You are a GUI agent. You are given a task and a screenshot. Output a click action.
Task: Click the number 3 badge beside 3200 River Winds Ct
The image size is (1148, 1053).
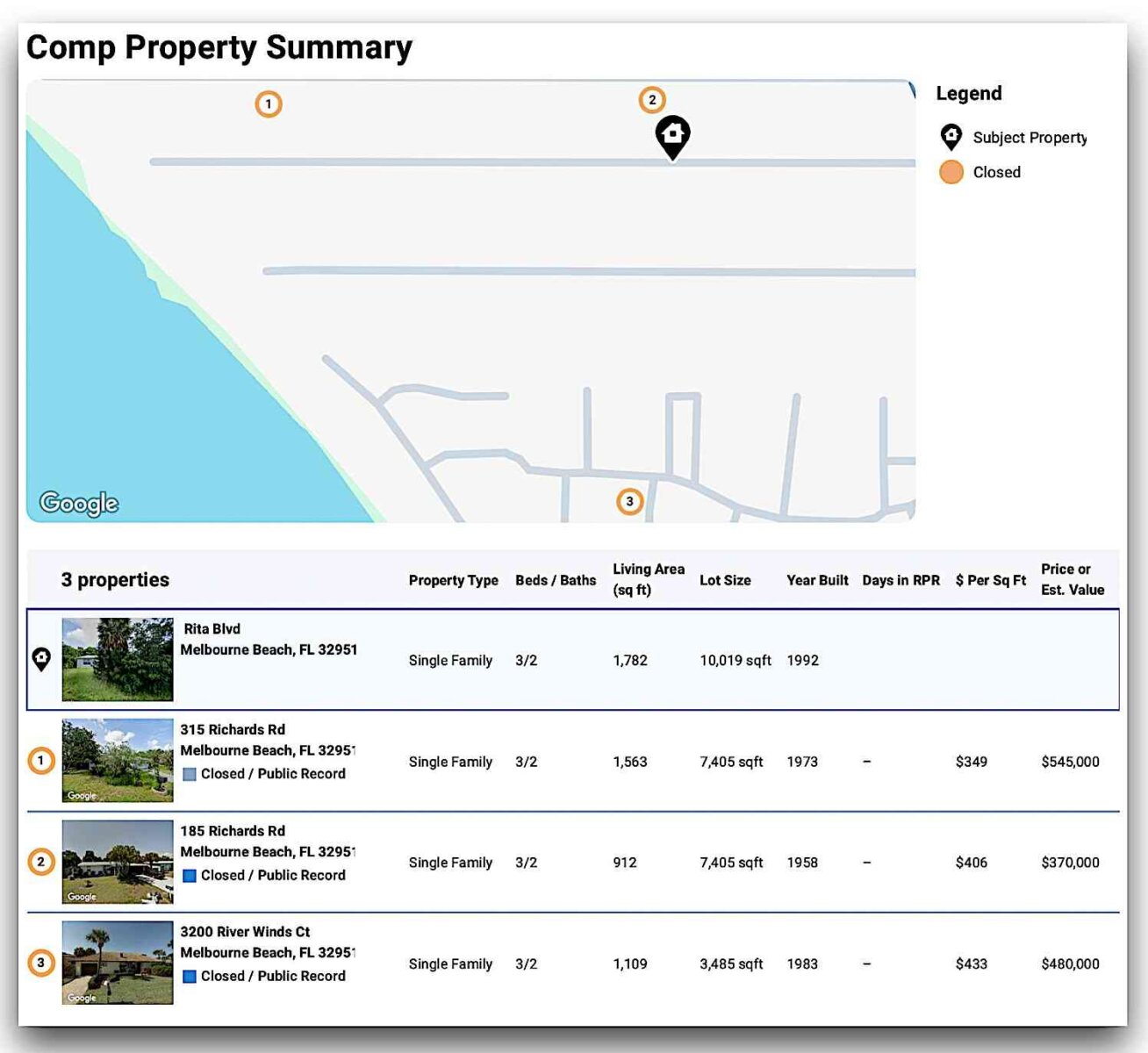click(x=41, y=963)
